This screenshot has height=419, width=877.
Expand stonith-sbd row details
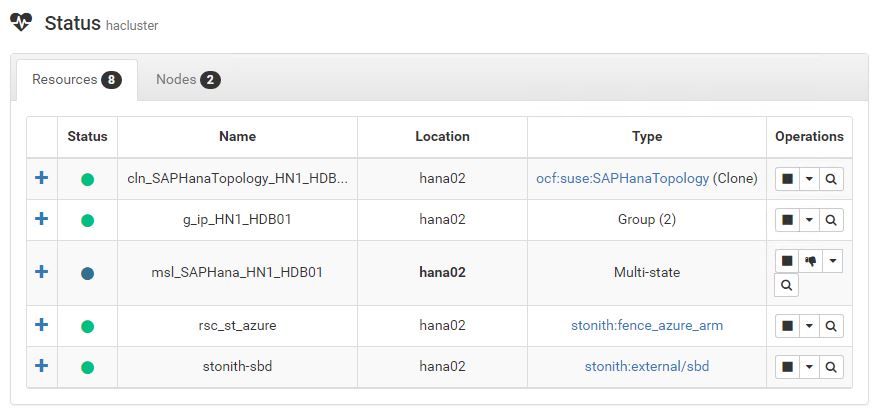[x=41, y=366]
